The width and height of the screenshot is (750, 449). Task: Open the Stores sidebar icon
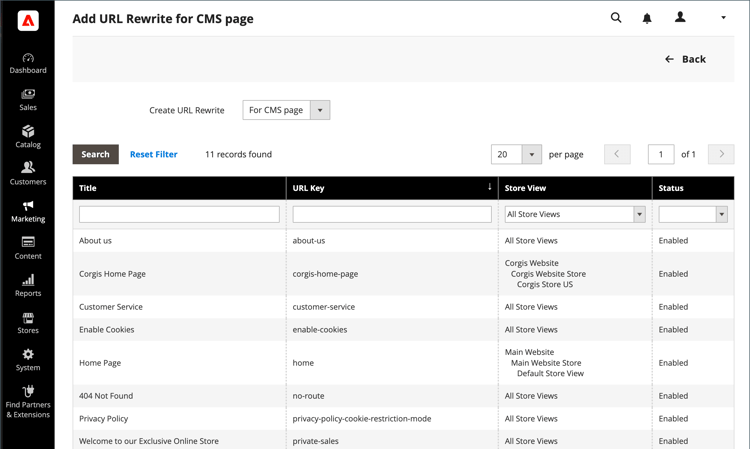coord(28,318)
